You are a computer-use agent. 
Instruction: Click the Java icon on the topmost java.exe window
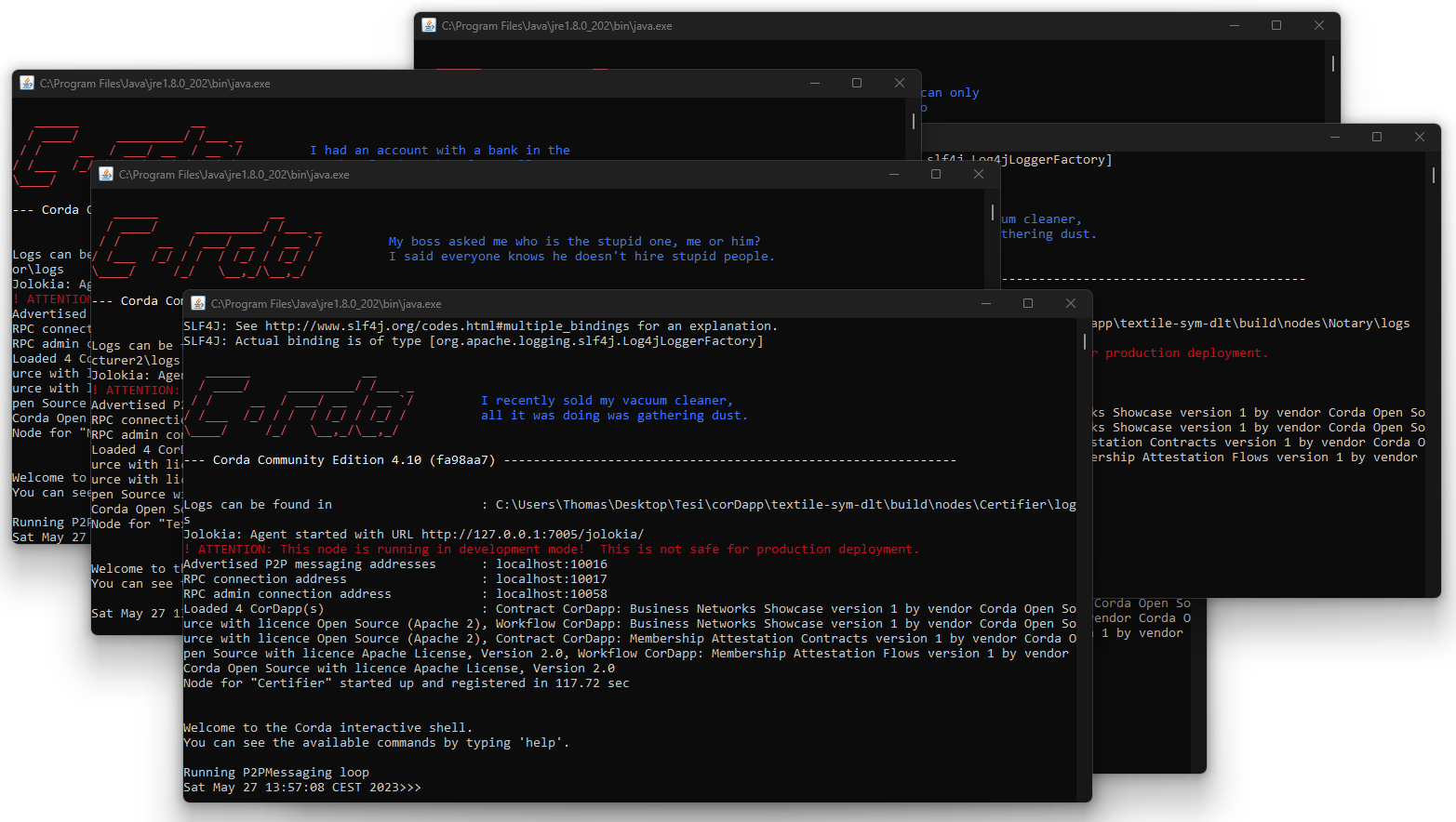click(x=428, y=25)
